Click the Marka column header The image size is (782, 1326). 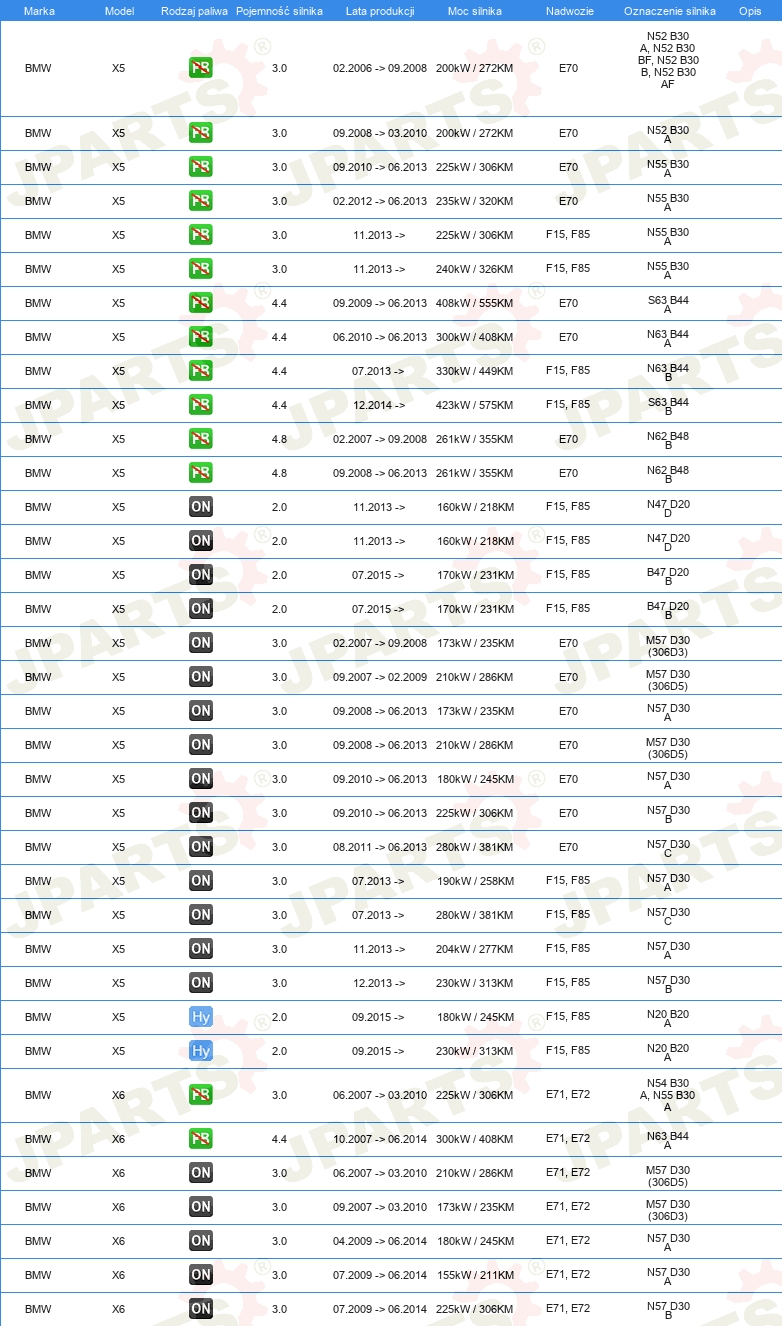tap(39, 11)
